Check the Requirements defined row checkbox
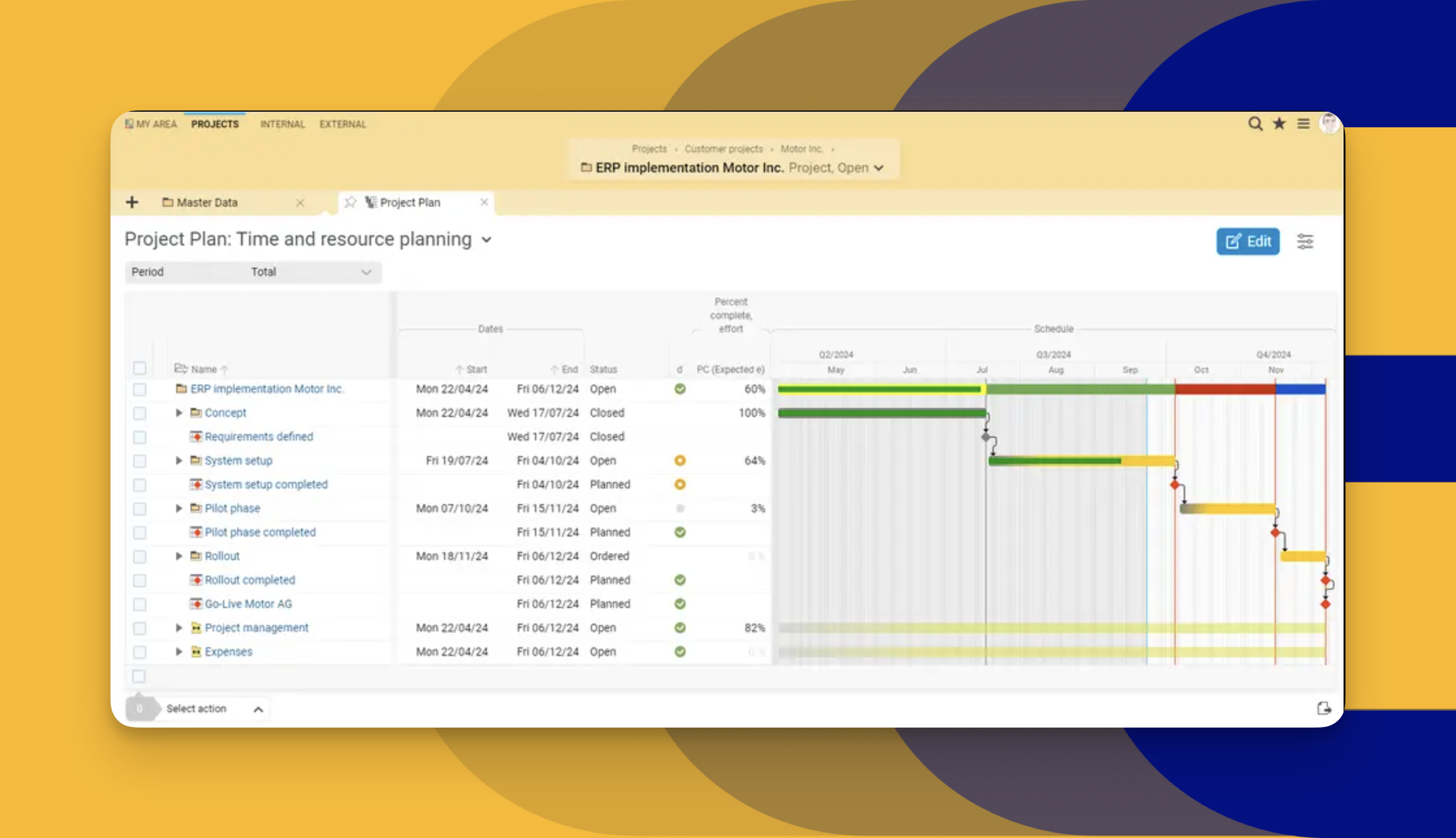Viewport: 1456px width, 838px height. [140, 437]
